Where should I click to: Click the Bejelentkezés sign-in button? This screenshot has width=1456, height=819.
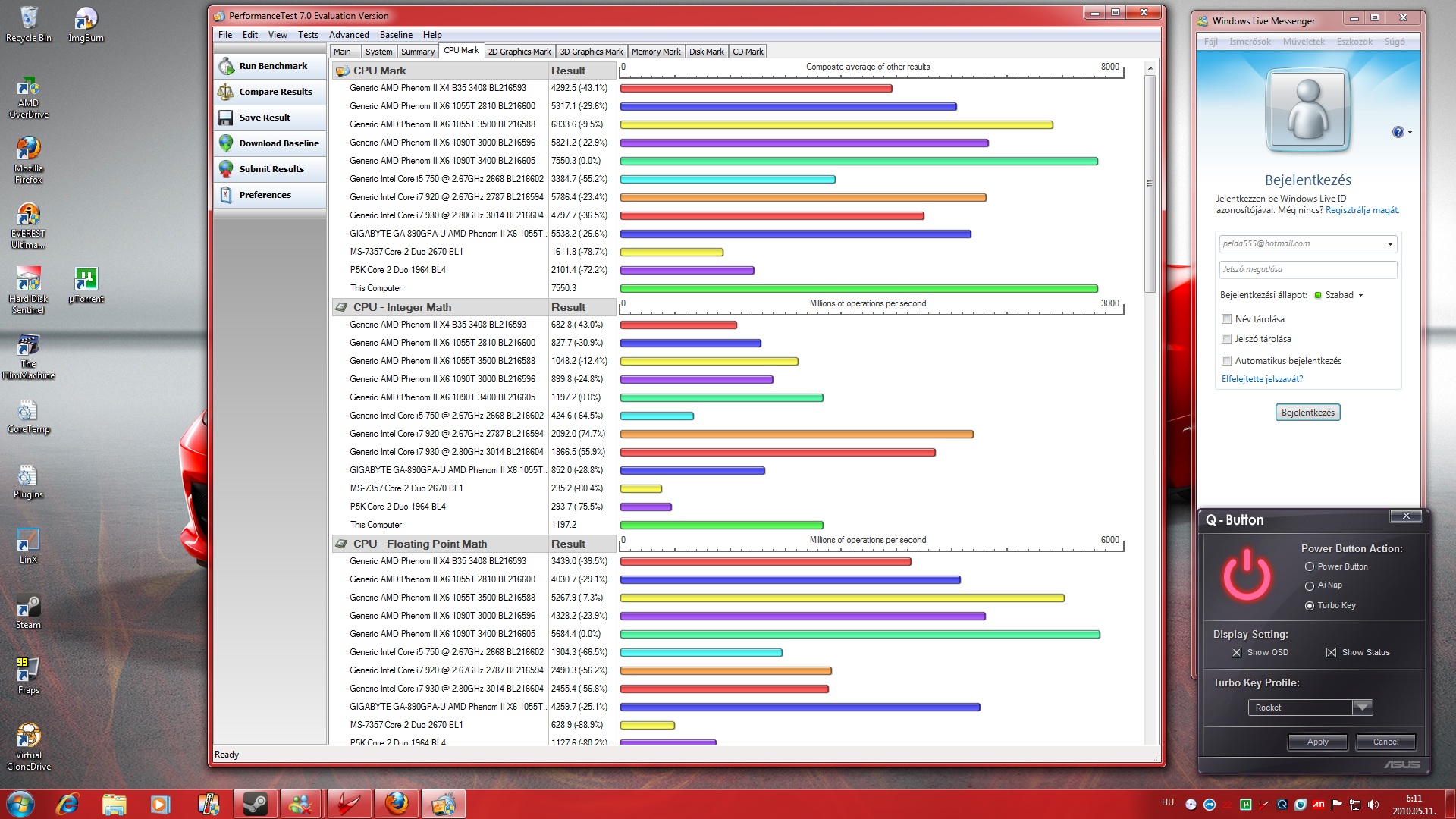click(x=1307, y=413)
